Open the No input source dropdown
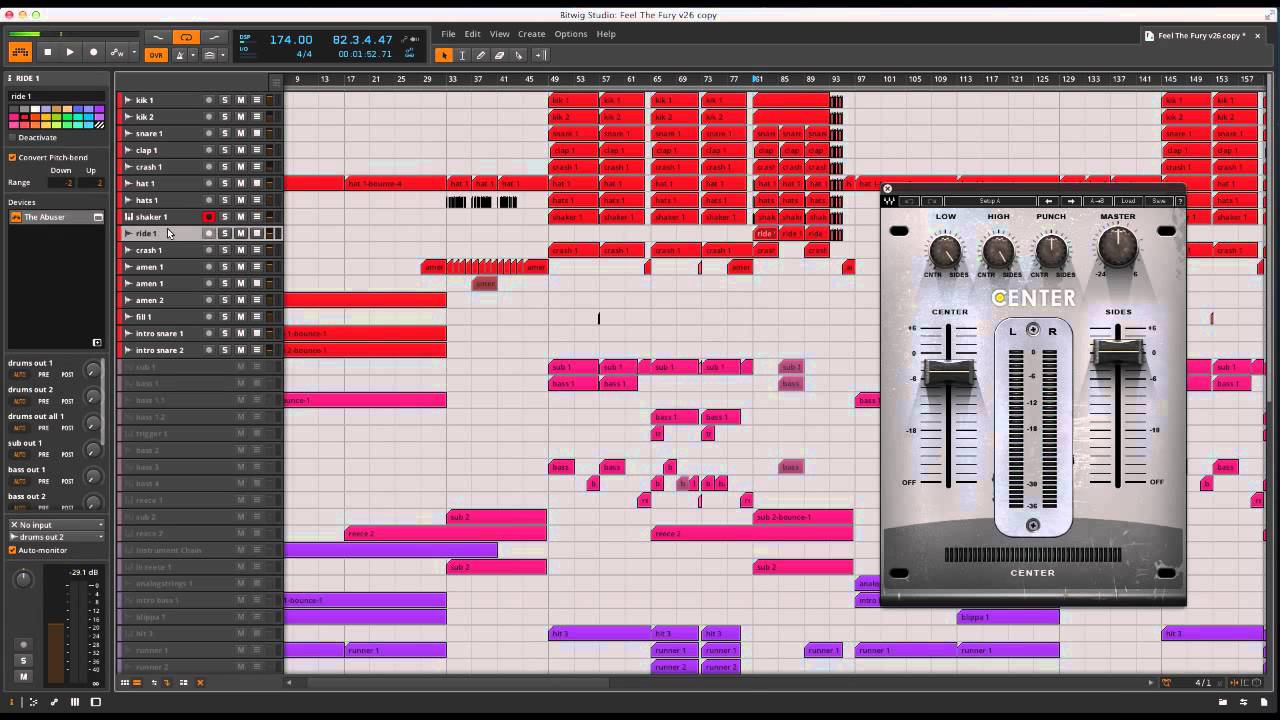The image size is (1280, 720). coord(56,524)
